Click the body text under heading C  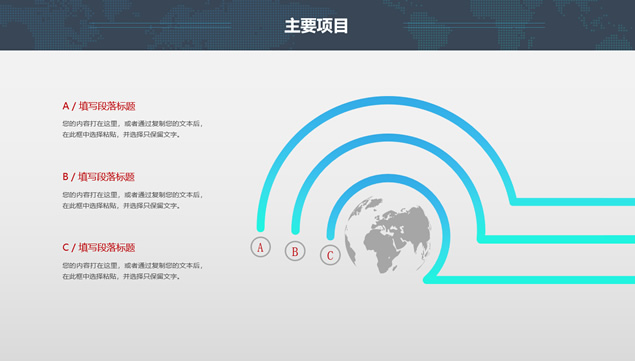pos(132,271)
